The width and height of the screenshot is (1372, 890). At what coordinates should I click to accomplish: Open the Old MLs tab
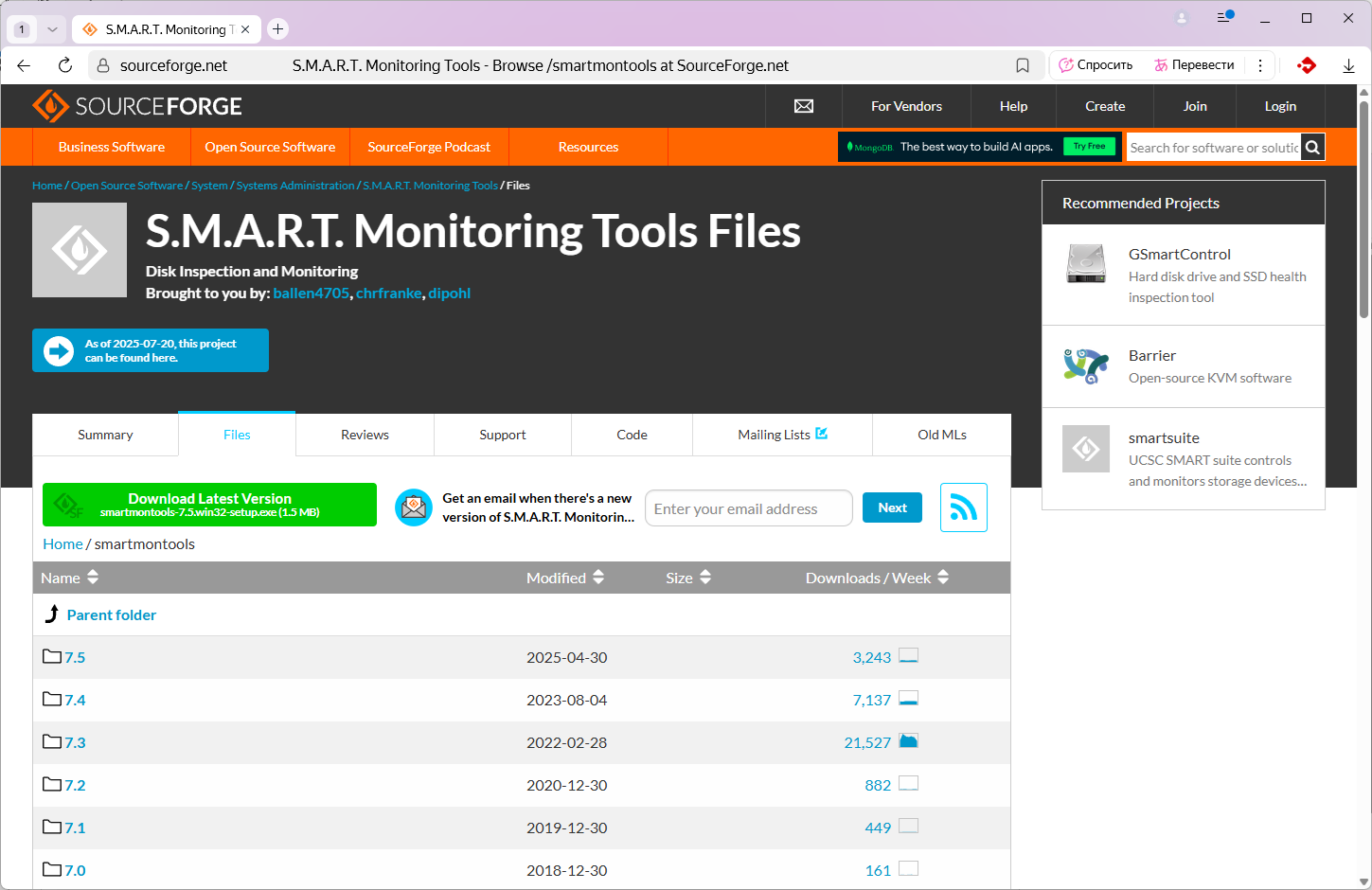point(942,435)
